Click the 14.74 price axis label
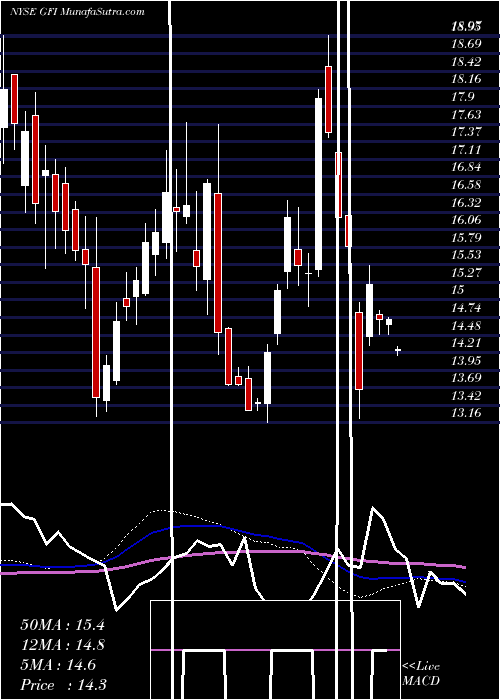Screen dimensions: 500x700 pos(466,308)
